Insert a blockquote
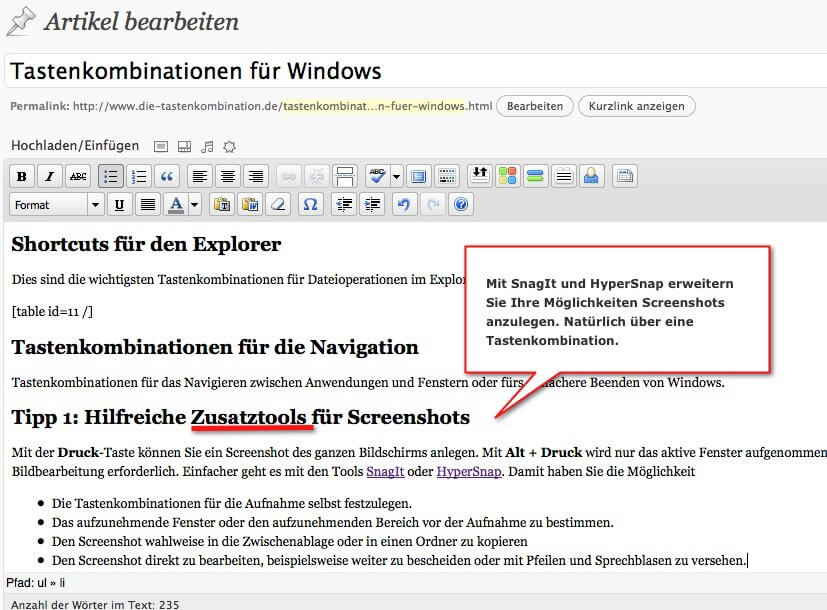Image resolution: width=827 pixels, height=610 pixels. click(167, 176)
